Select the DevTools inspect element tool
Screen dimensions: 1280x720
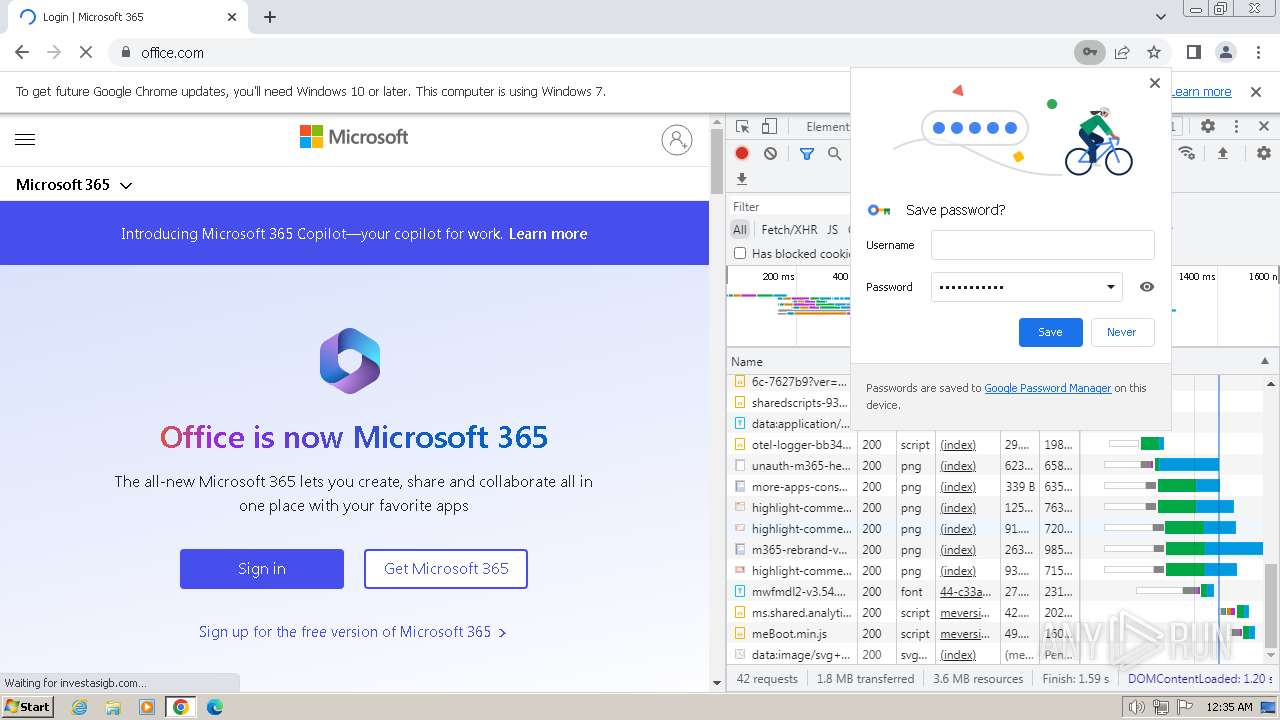pos(742,126)
